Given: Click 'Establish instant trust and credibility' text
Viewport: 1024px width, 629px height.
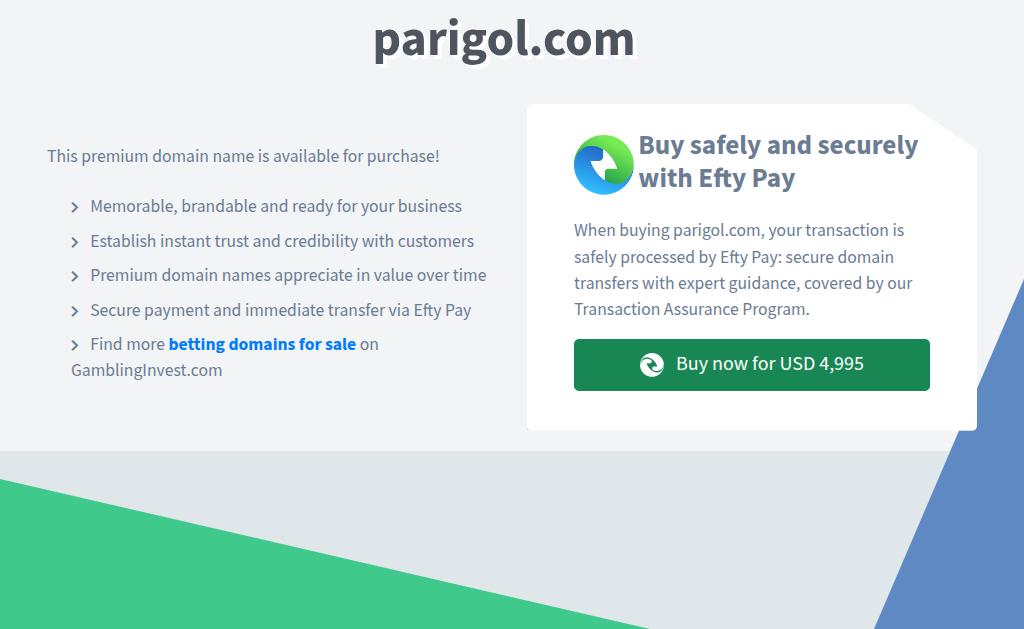Looking at the screenshot, I should (x=282, y=241).
